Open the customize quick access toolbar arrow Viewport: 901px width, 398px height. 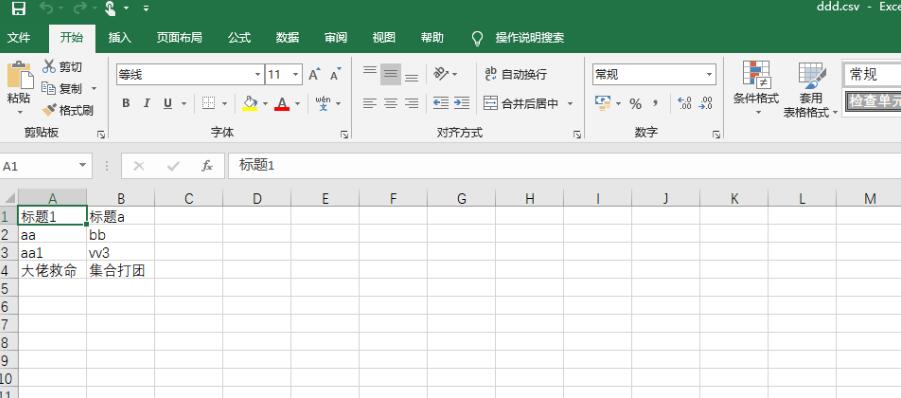[x=146, y=9]
